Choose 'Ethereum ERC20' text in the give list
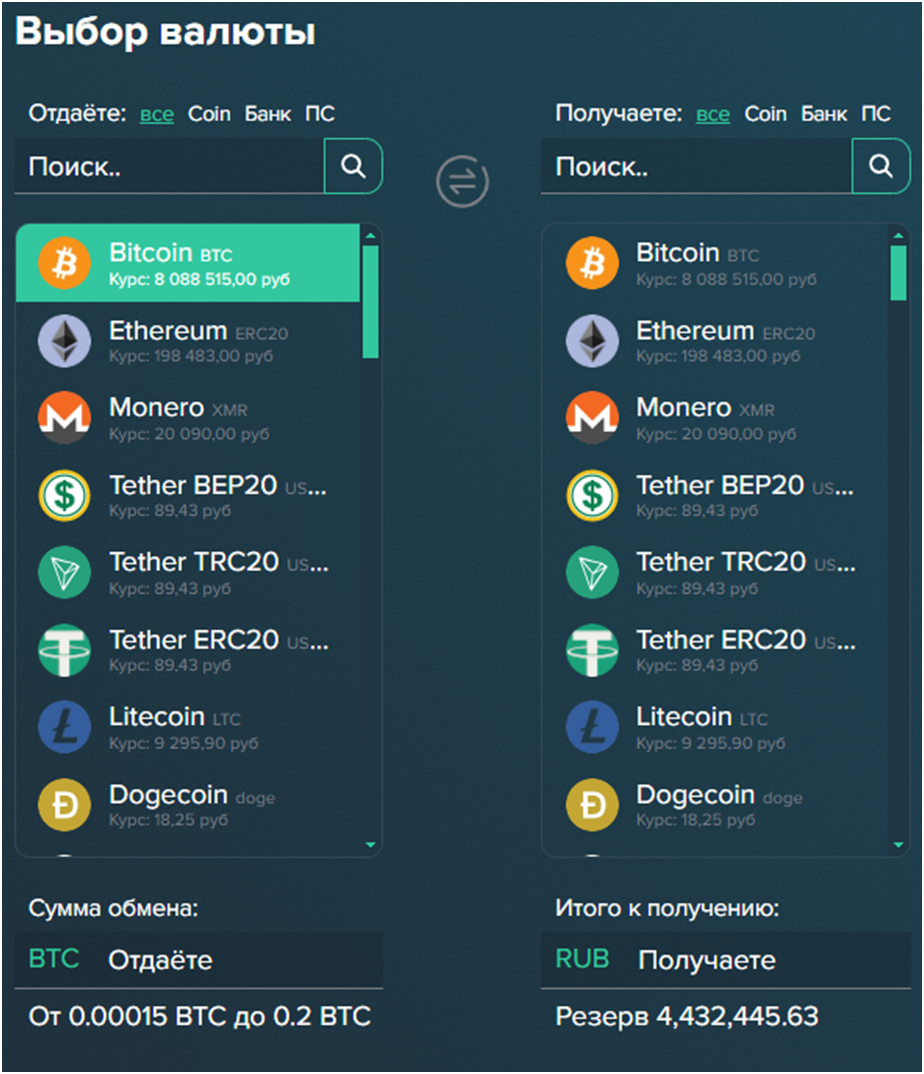 199,332
